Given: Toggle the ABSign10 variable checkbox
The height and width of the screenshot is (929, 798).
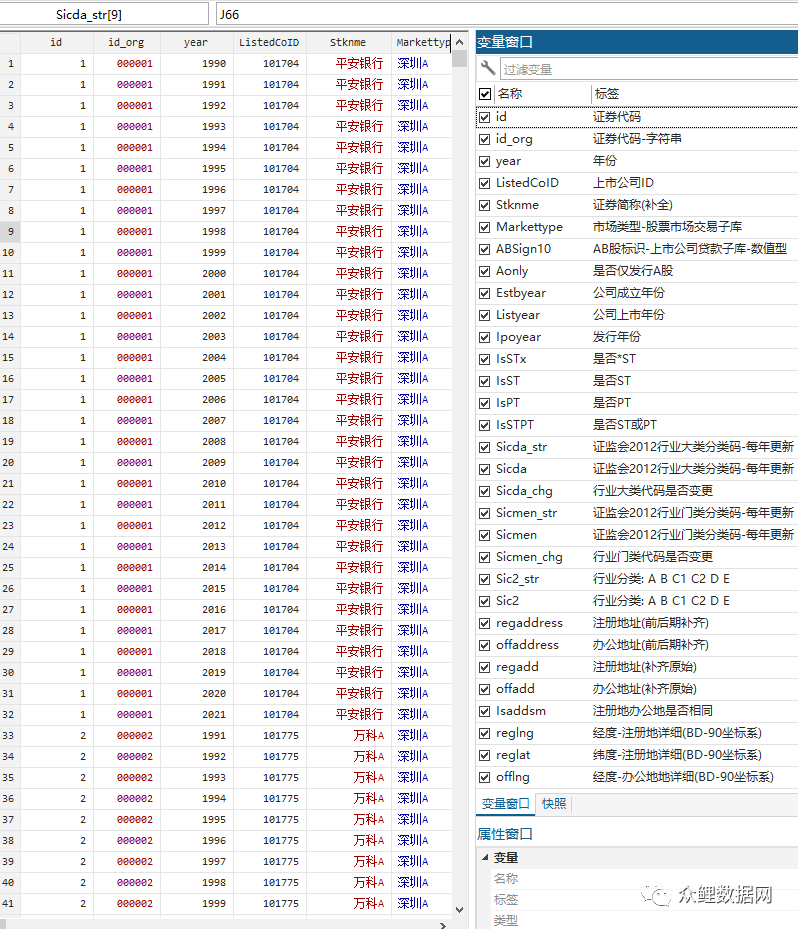Looking at the screenshot, I should click(485, 249).
